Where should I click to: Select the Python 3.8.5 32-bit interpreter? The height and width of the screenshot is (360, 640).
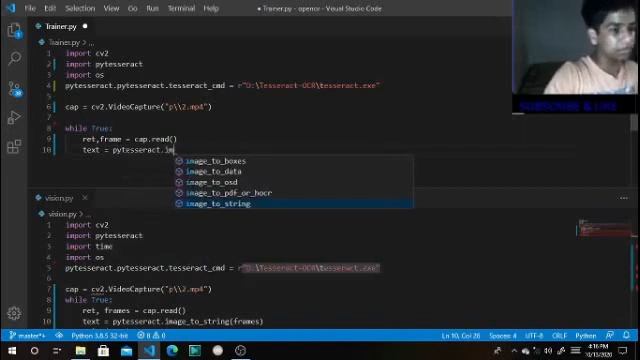(100, 336)
